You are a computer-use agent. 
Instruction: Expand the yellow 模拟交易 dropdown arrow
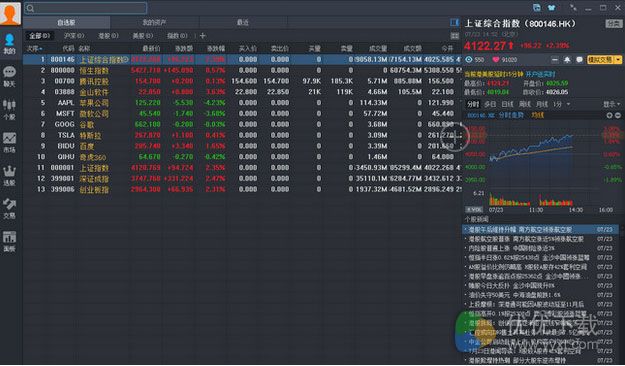click(618, 60)
